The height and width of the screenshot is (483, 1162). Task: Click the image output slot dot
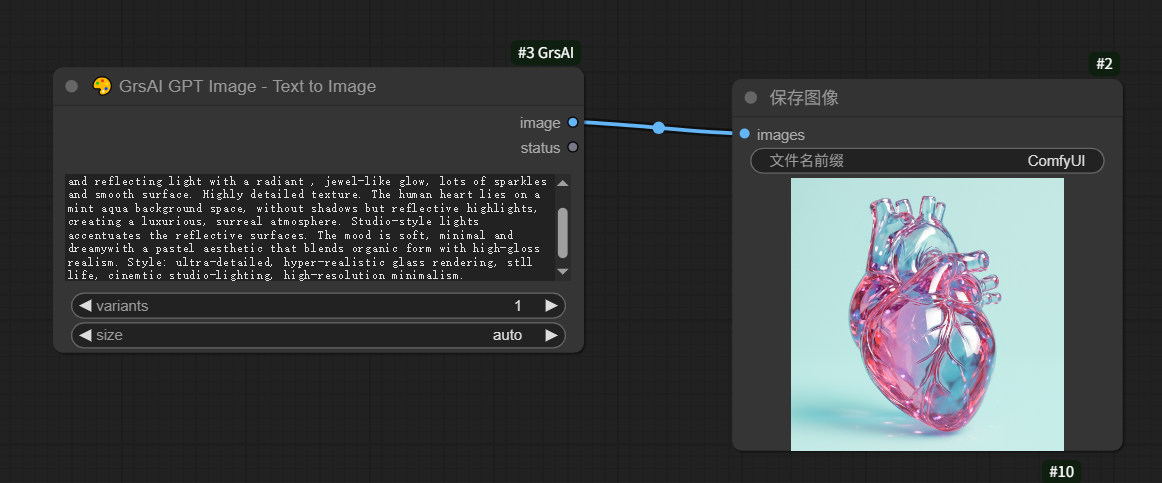pyautogui.click(x=572, y=122)
